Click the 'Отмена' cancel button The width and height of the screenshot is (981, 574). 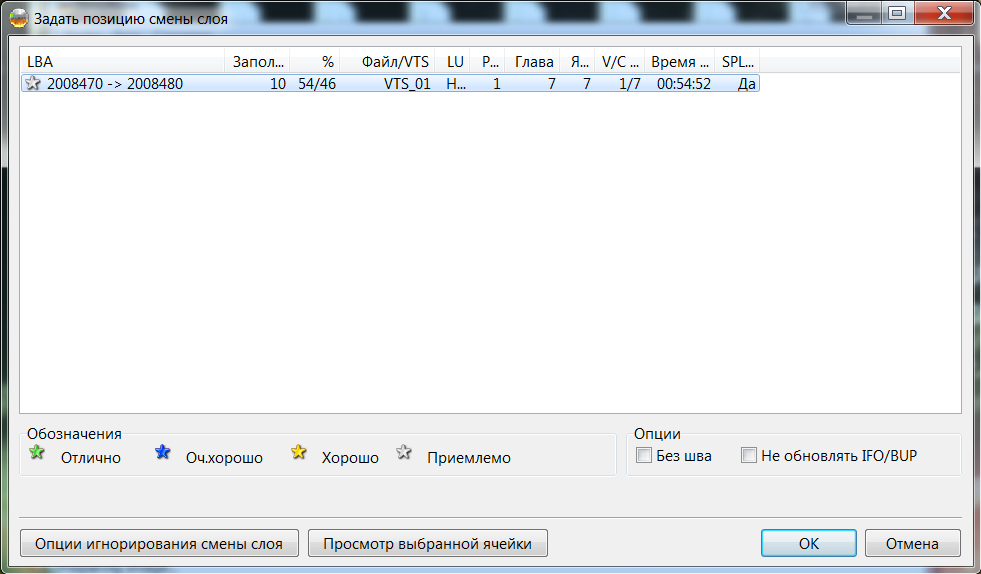point(912,543)
